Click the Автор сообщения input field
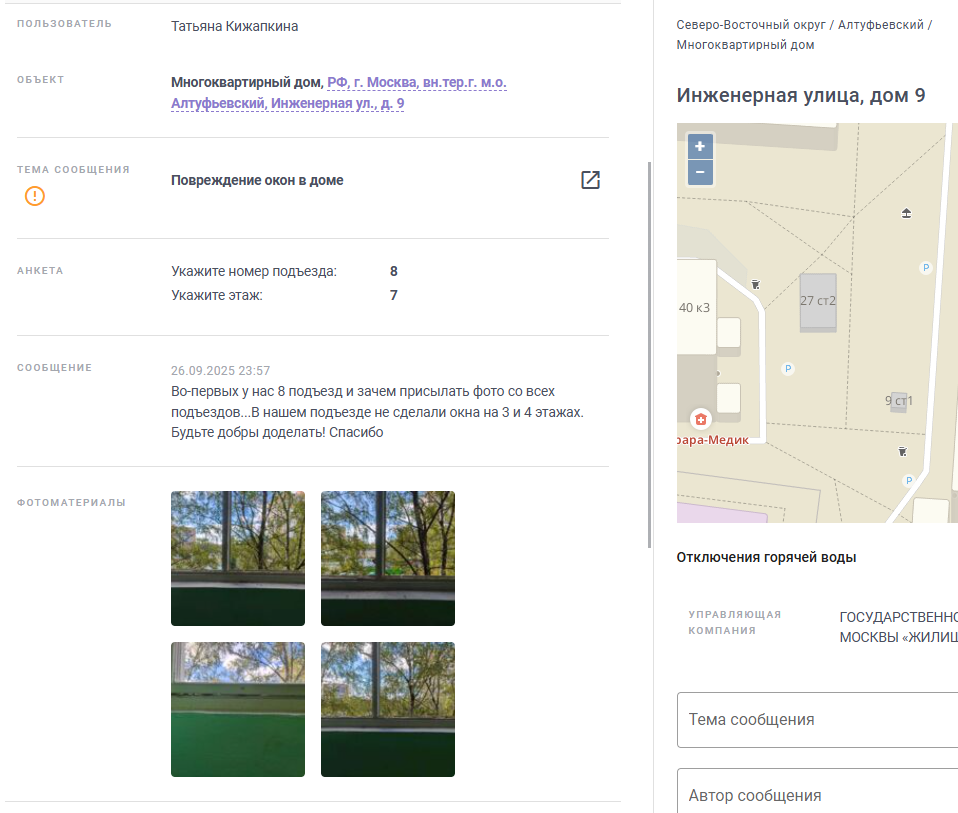This screenshot has height=813, width=958. click(817, 792)
